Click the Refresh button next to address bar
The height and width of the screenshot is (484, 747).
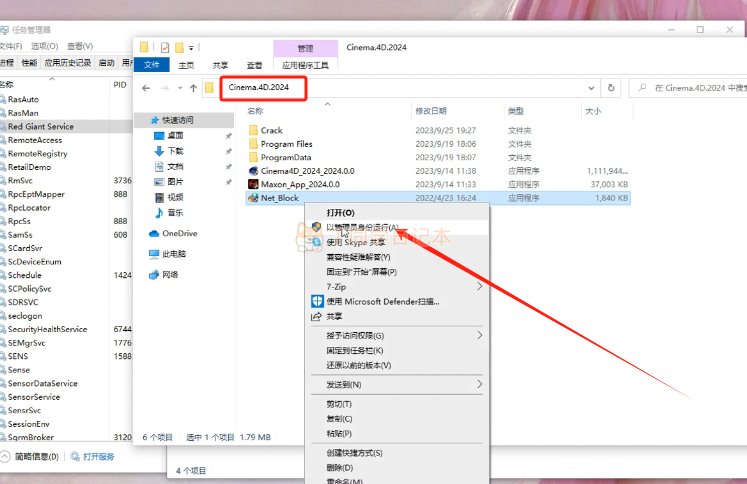(x=611, y=88)
